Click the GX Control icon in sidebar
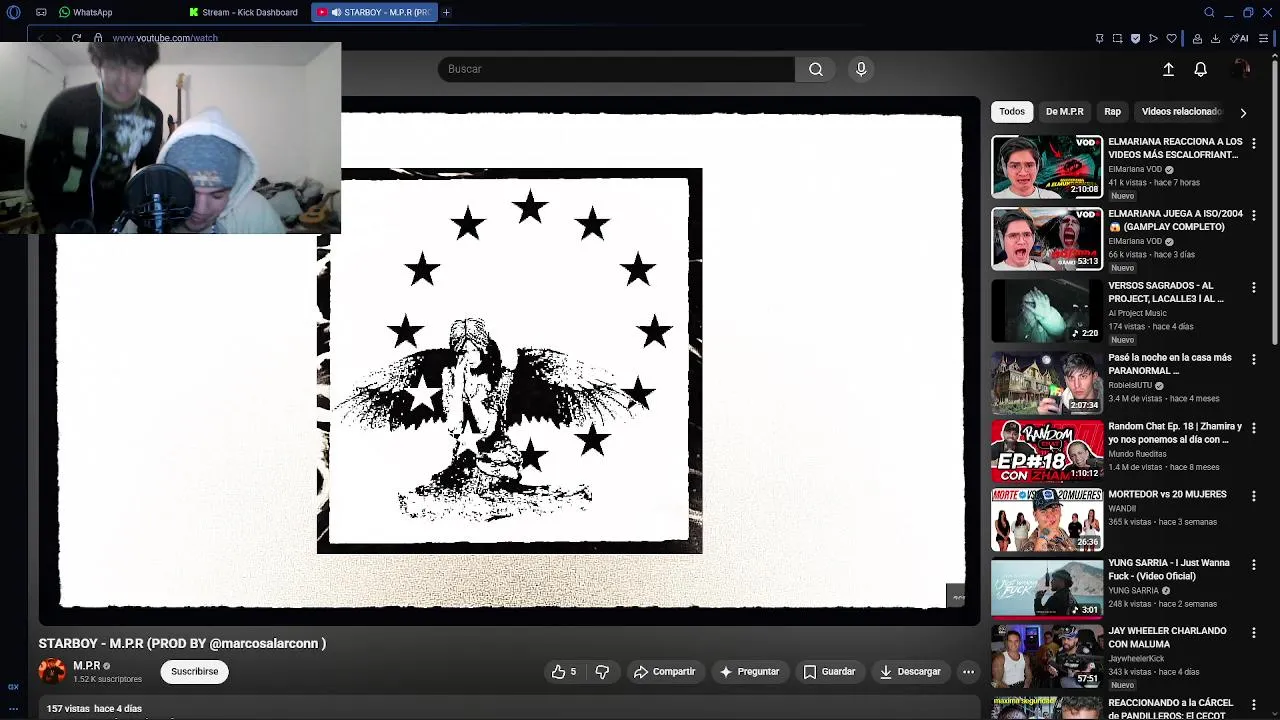 click(13, 687)
